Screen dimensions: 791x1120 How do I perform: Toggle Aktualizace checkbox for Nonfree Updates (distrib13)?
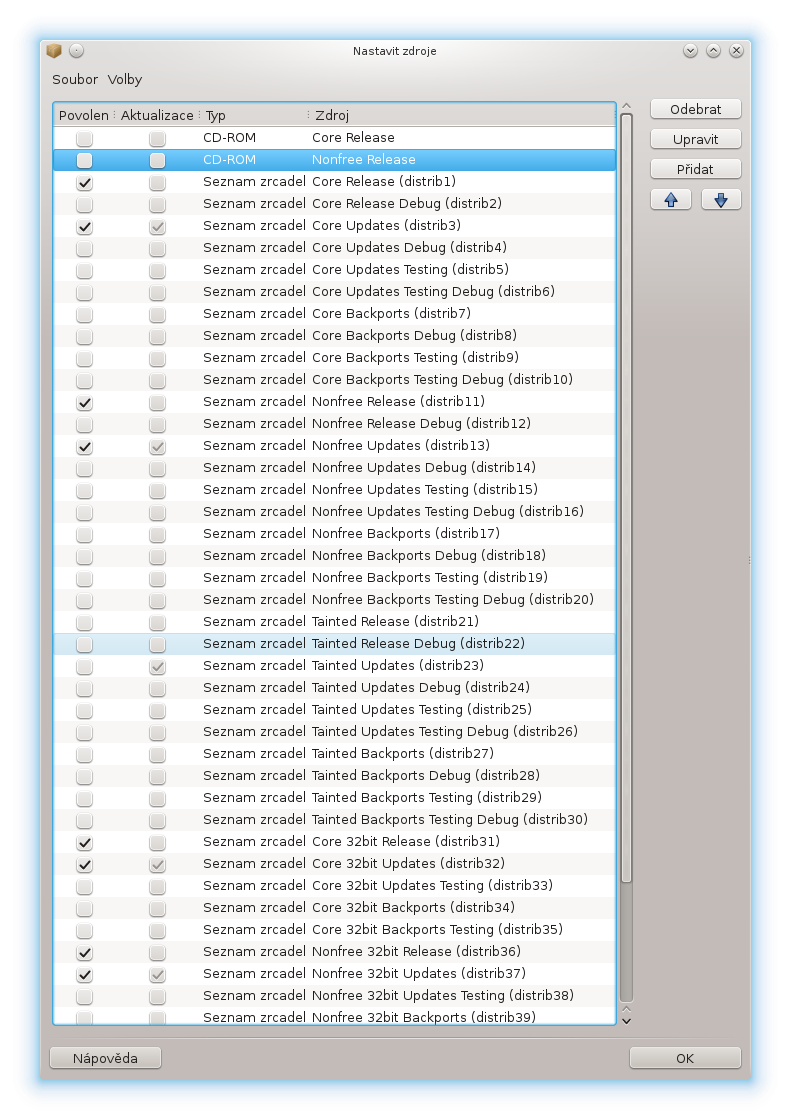(157, 446)
